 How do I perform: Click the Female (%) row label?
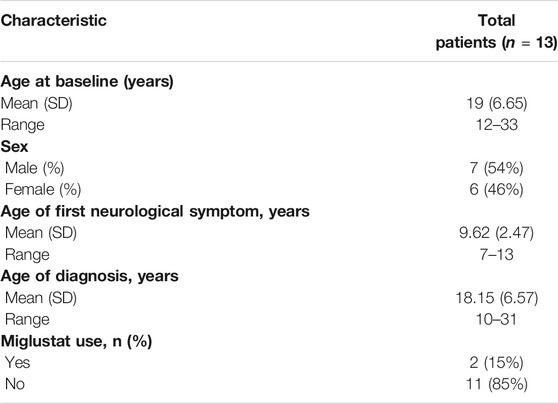(x=43, y=189)
